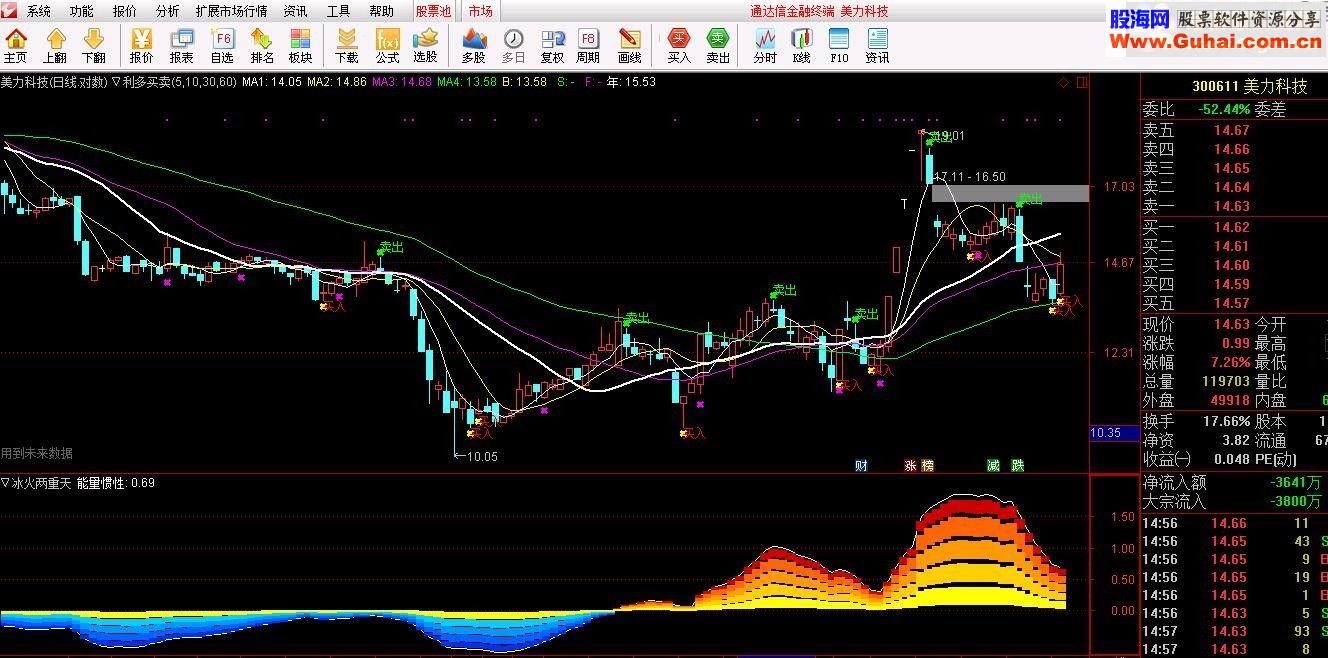
Task: Change 周期 F8 period icon
Action: (x=588, y=46)
